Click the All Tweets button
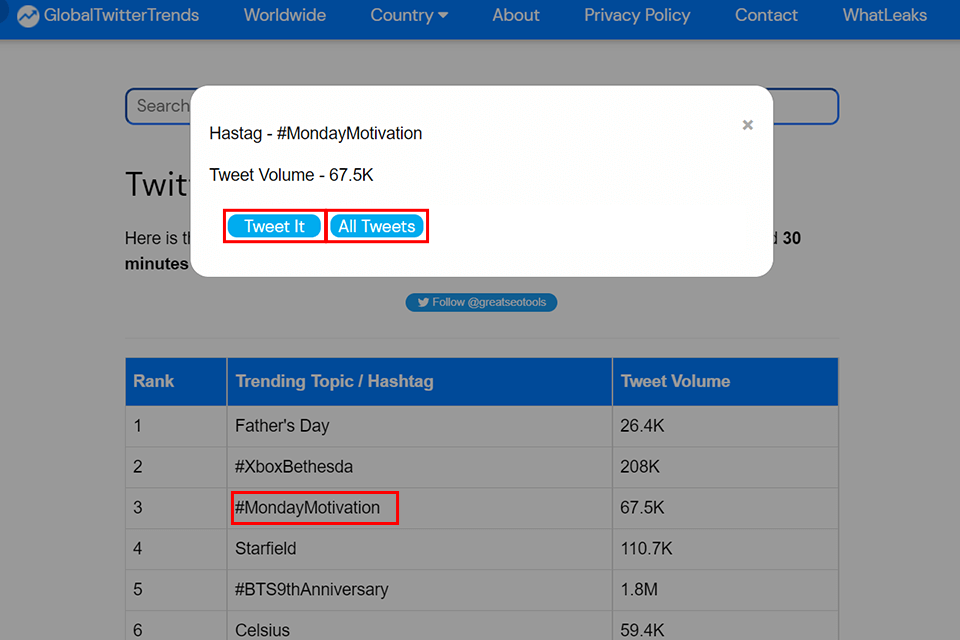The width and height of the screenshot is (960, 640). 377,226
